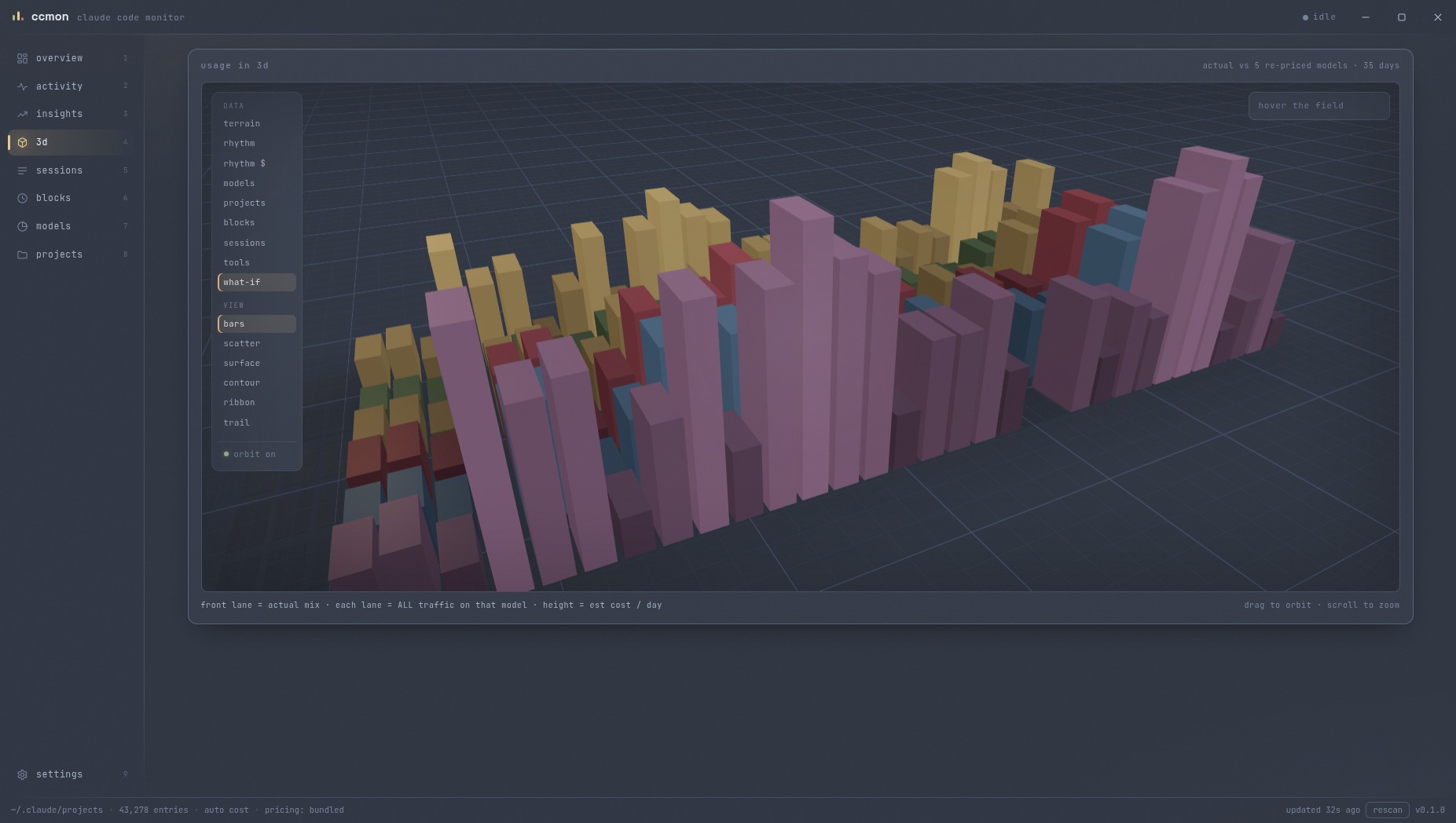Click the v0.1.0 version label
Screen dimensions: 1456x823
pos(1429,810)
